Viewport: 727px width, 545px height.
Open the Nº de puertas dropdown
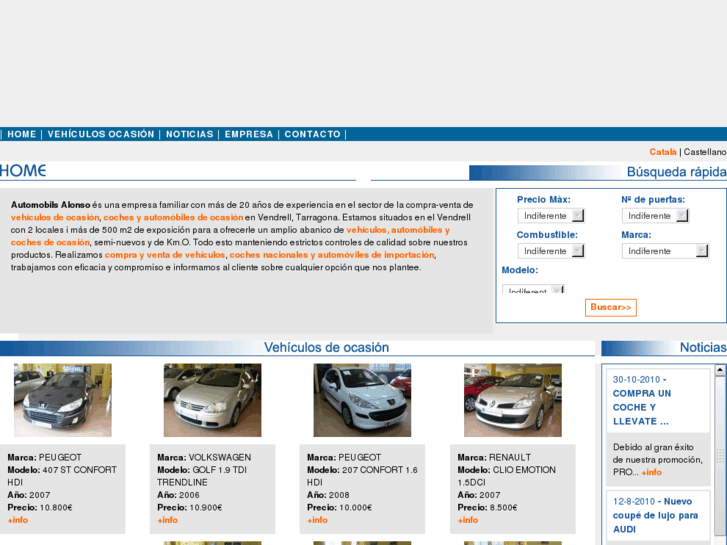point(655,216)
